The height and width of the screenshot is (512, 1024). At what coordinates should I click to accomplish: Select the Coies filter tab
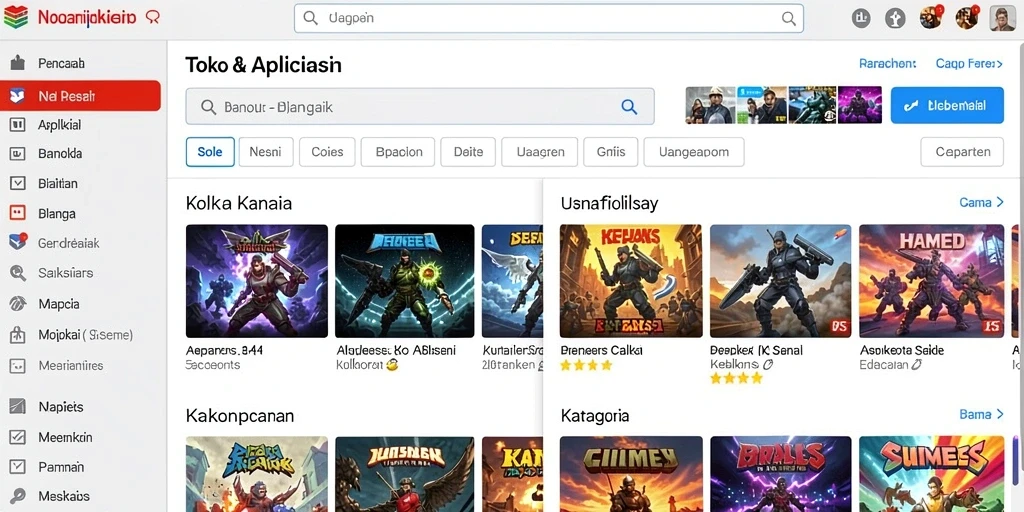click(x=327, y=152)
